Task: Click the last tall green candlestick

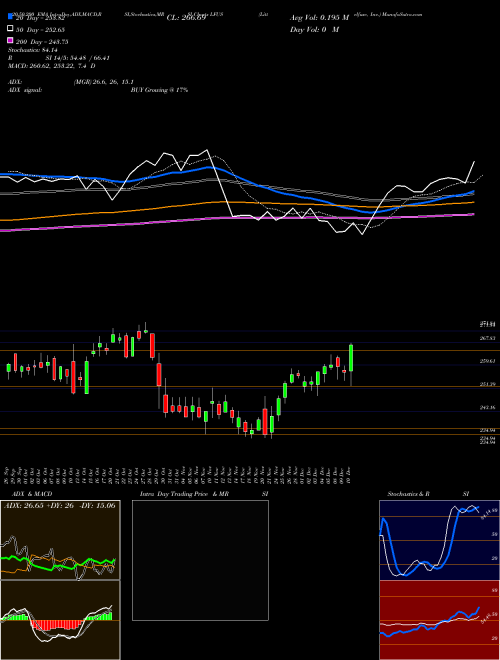Action: click(x=351, y=358)
